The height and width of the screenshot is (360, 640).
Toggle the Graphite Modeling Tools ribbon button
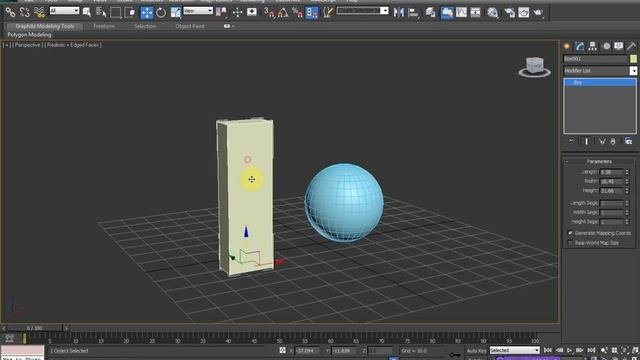point(447,13)
